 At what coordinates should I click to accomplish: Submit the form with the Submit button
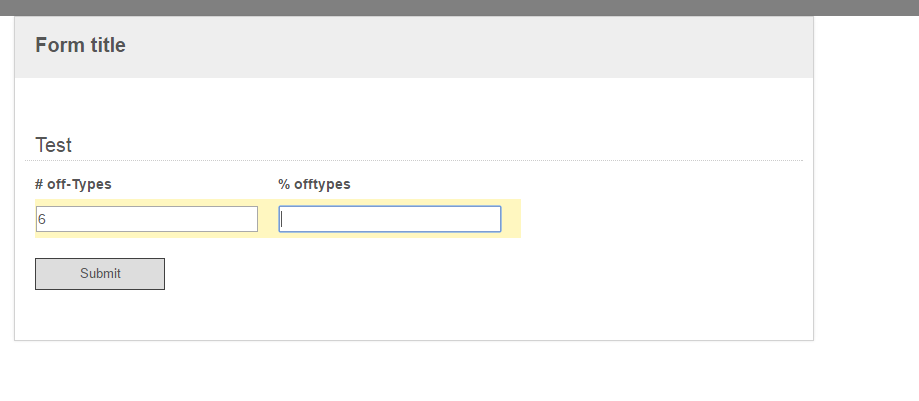coord(100,274)
